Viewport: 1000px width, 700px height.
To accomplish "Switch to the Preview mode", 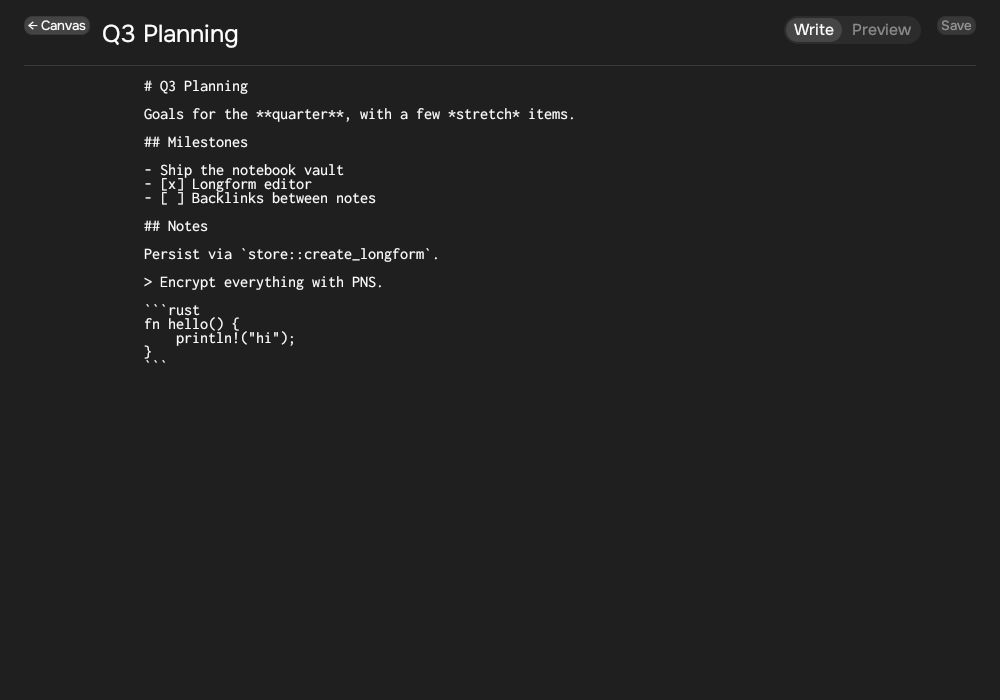I will [x=881, y=30].
